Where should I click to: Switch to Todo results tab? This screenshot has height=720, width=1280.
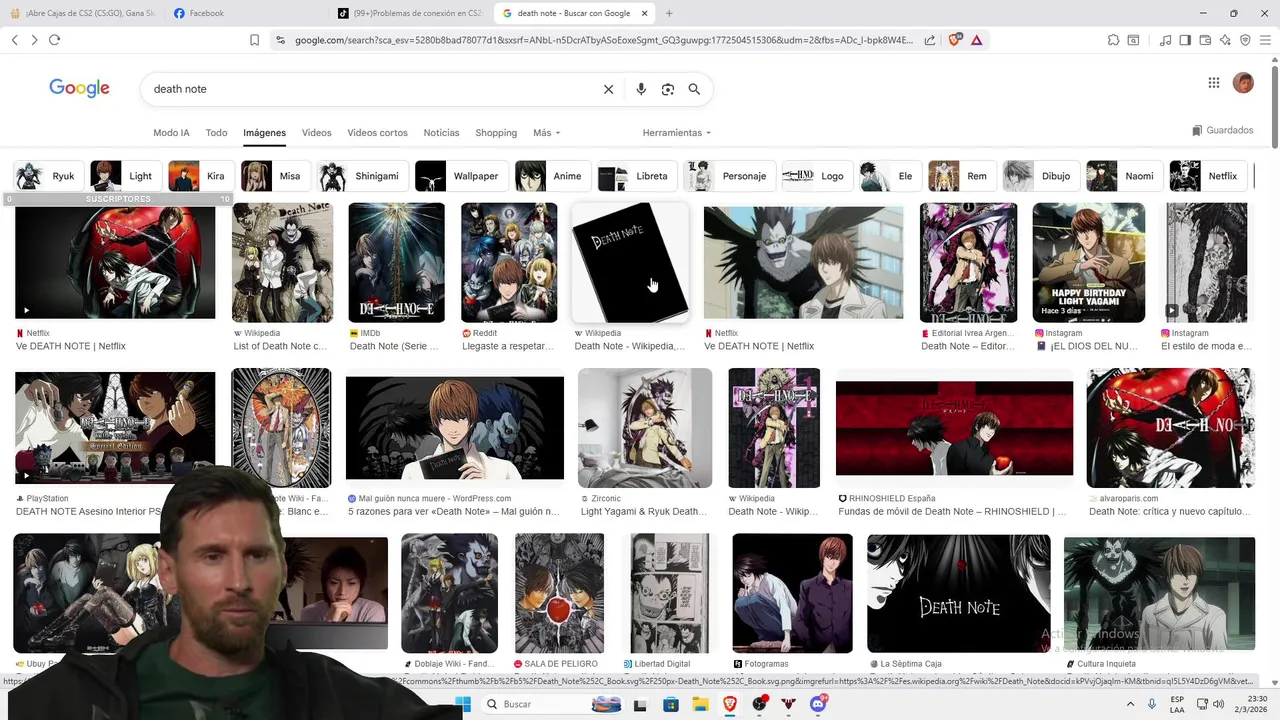[x=216, y=132]
